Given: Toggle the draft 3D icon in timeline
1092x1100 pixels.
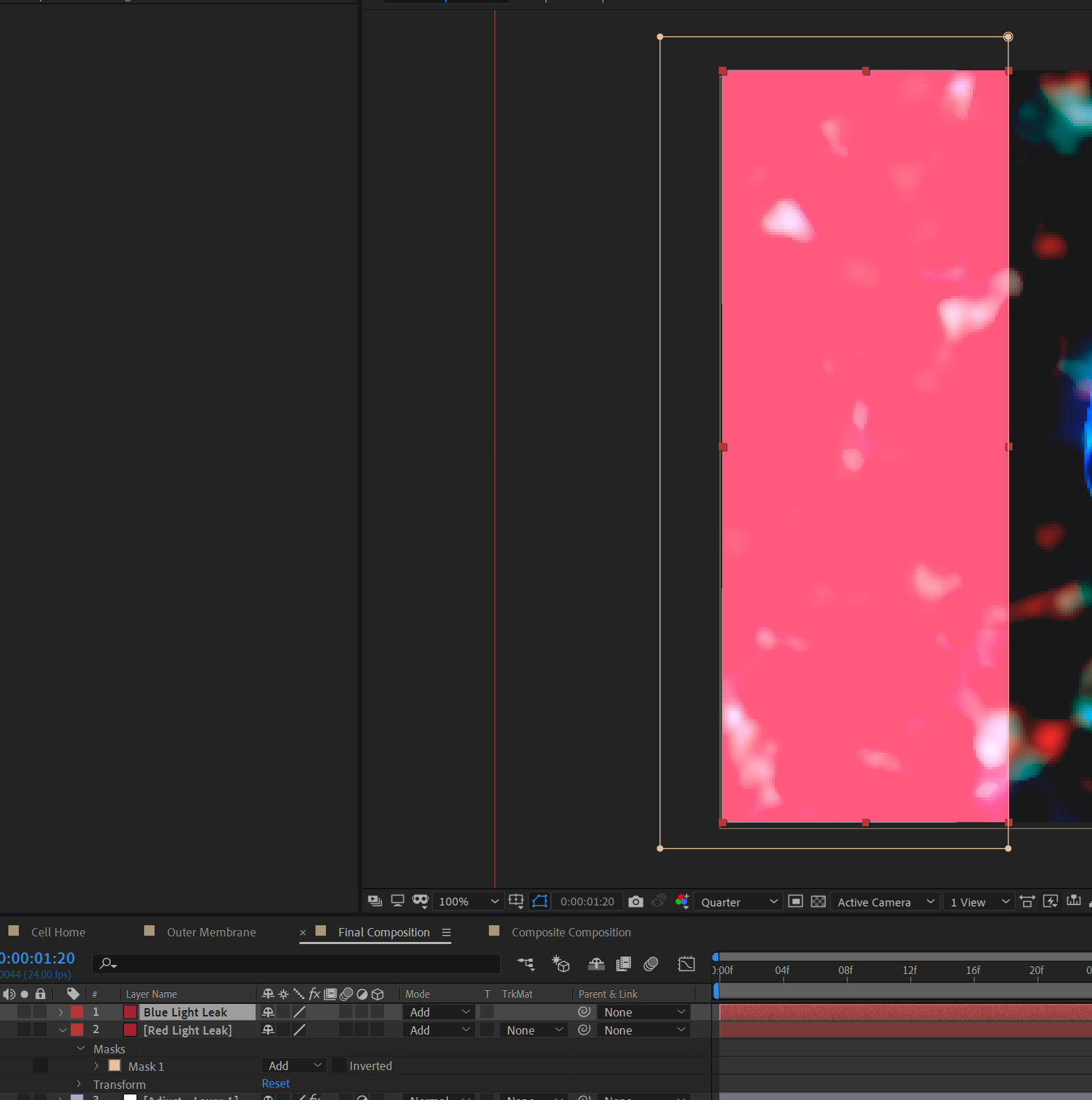Looking at the screenshot, I should pyautogui.click(x=561, y=964).
